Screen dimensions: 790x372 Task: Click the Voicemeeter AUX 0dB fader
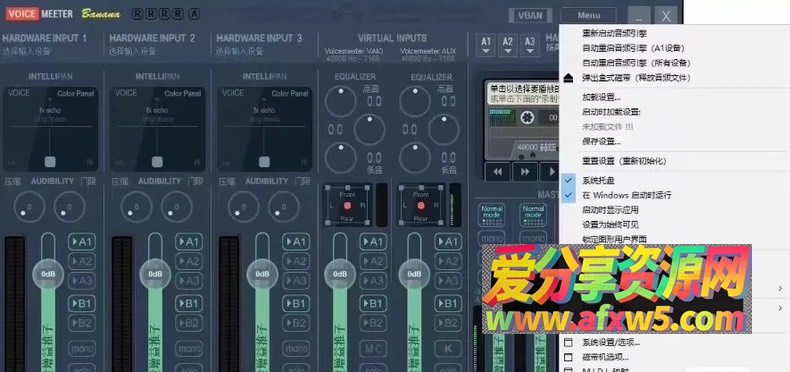pos(414,274)
